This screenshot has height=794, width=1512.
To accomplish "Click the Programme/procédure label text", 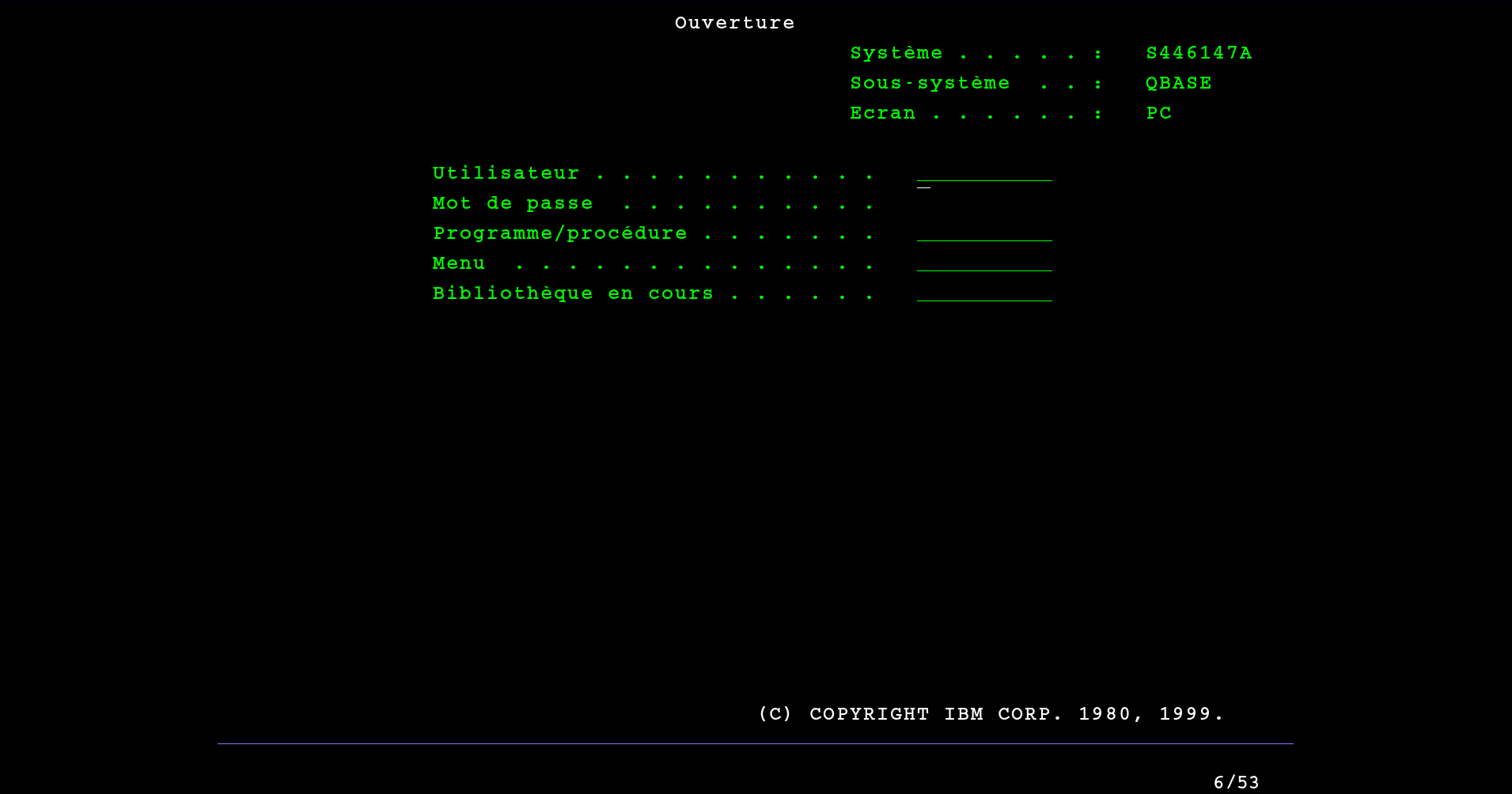I will tap(560, 233).
